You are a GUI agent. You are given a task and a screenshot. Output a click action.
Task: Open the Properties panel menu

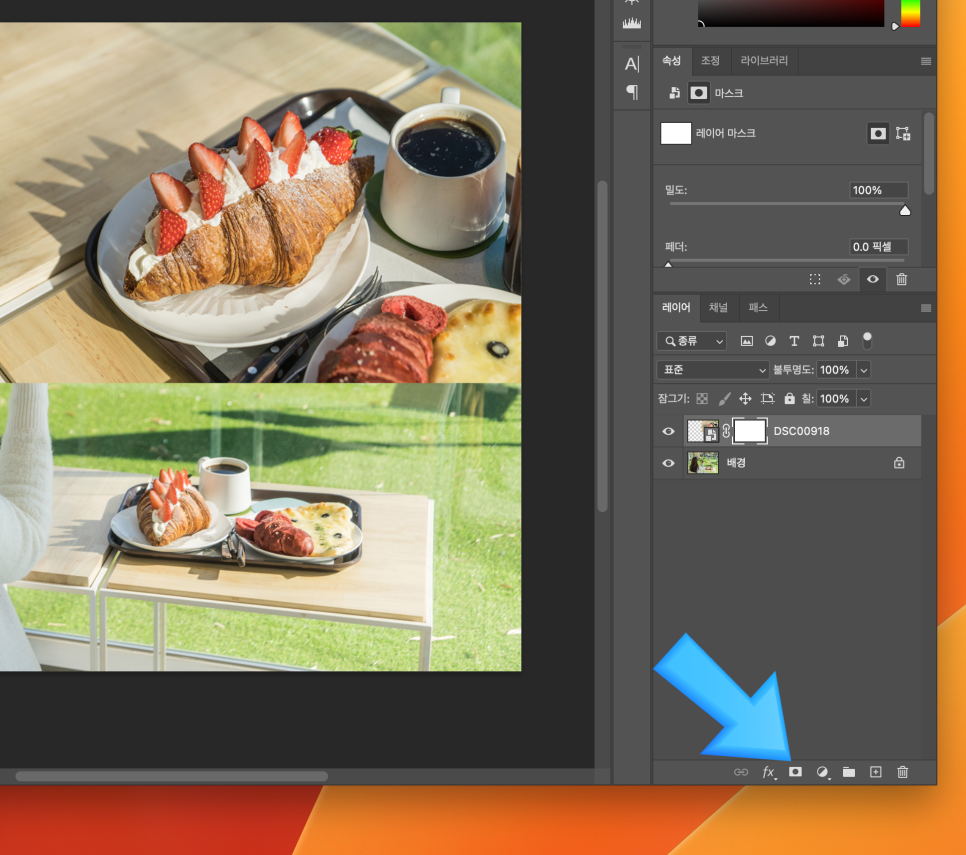coord(925,61)
